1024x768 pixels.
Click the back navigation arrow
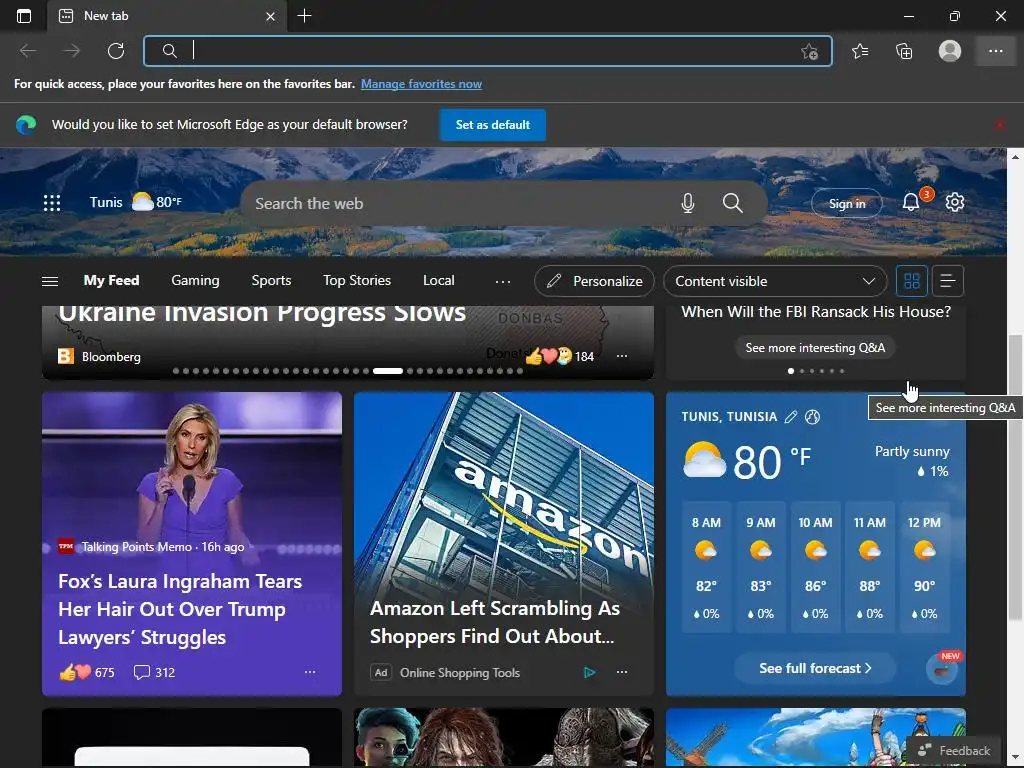click(x=27, y=51)
